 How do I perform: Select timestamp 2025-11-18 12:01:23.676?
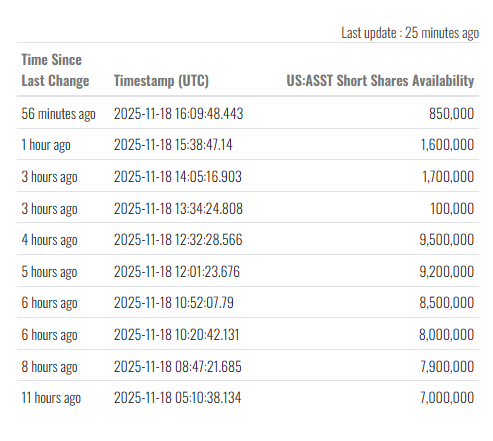[177, 271]
